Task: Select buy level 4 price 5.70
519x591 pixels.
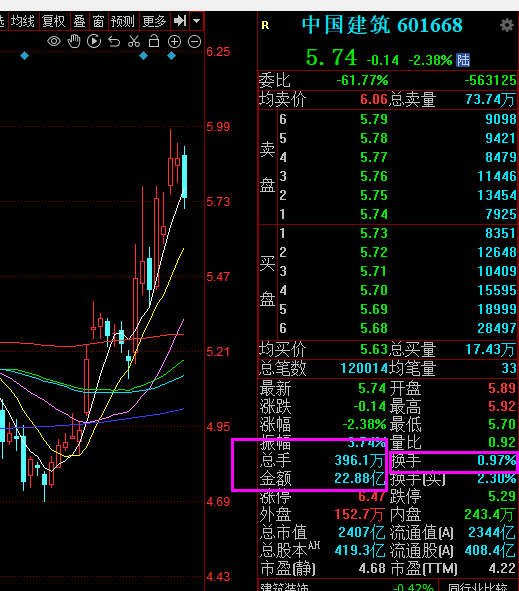Action: point(374,290)
